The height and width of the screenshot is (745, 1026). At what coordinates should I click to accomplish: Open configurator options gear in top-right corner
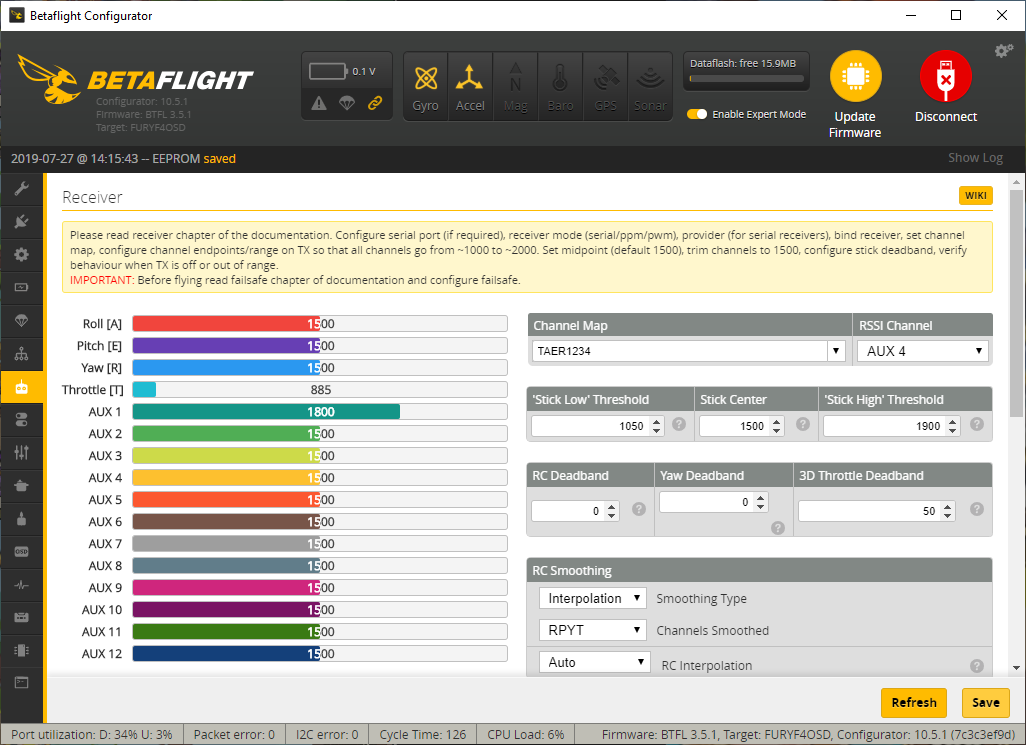[1004, 51]
